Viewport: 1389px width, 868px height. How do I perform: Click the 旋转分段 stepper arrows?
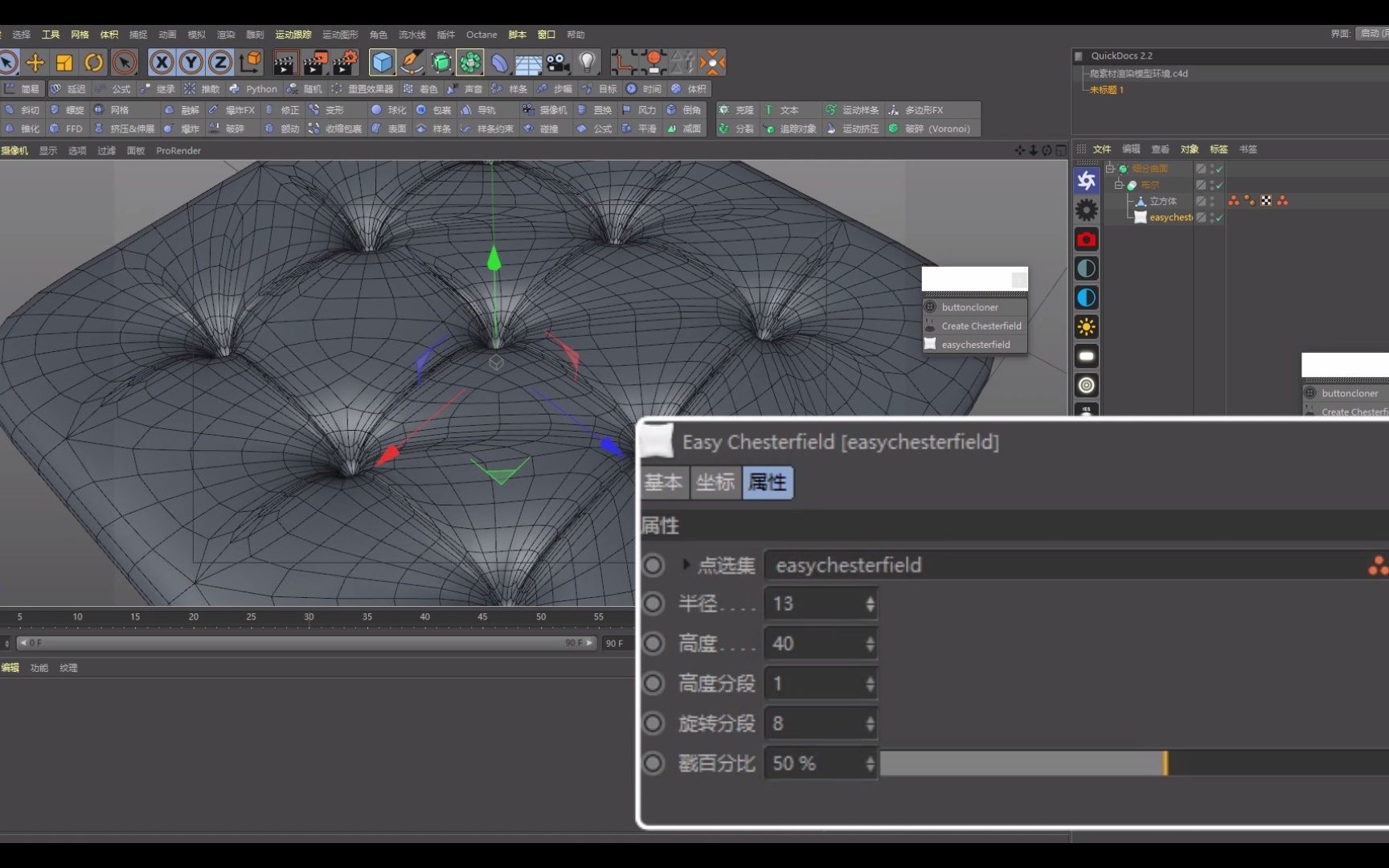tap(870, 723)
